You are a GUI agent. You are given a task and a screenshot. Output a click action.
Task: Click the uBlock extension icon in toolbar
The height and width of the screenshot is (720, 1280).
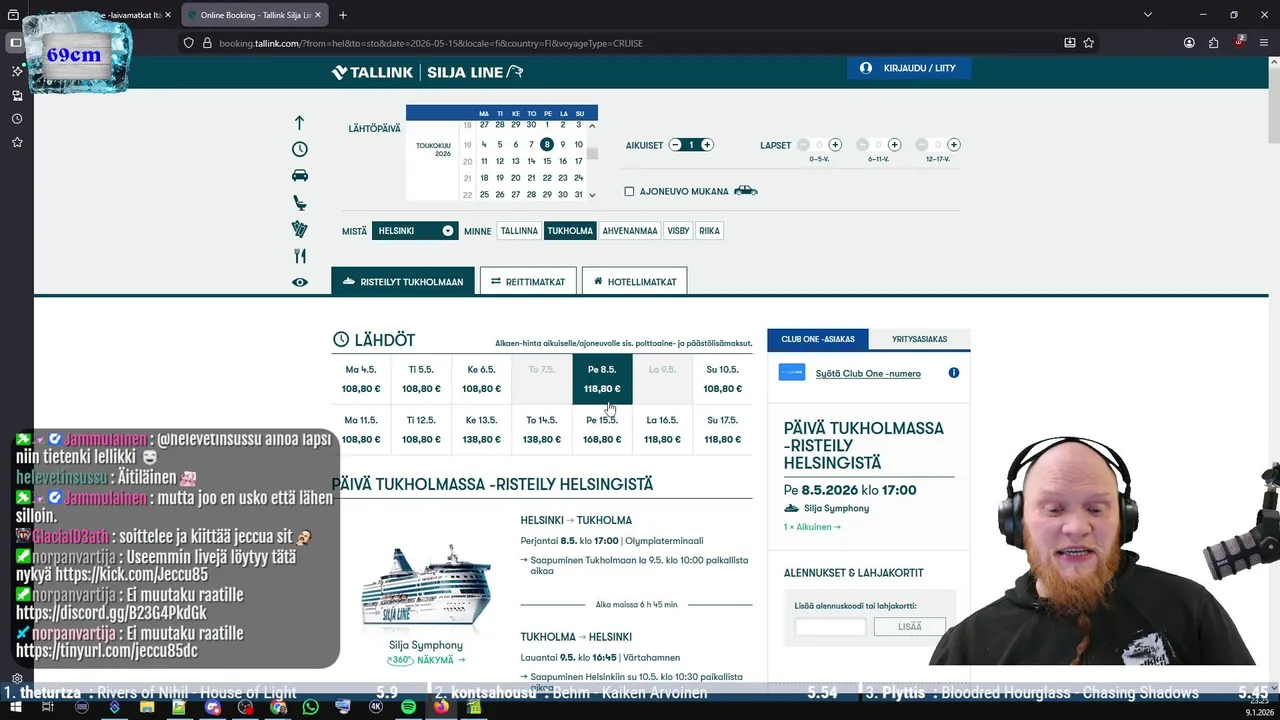click(x=1239, y=43)
